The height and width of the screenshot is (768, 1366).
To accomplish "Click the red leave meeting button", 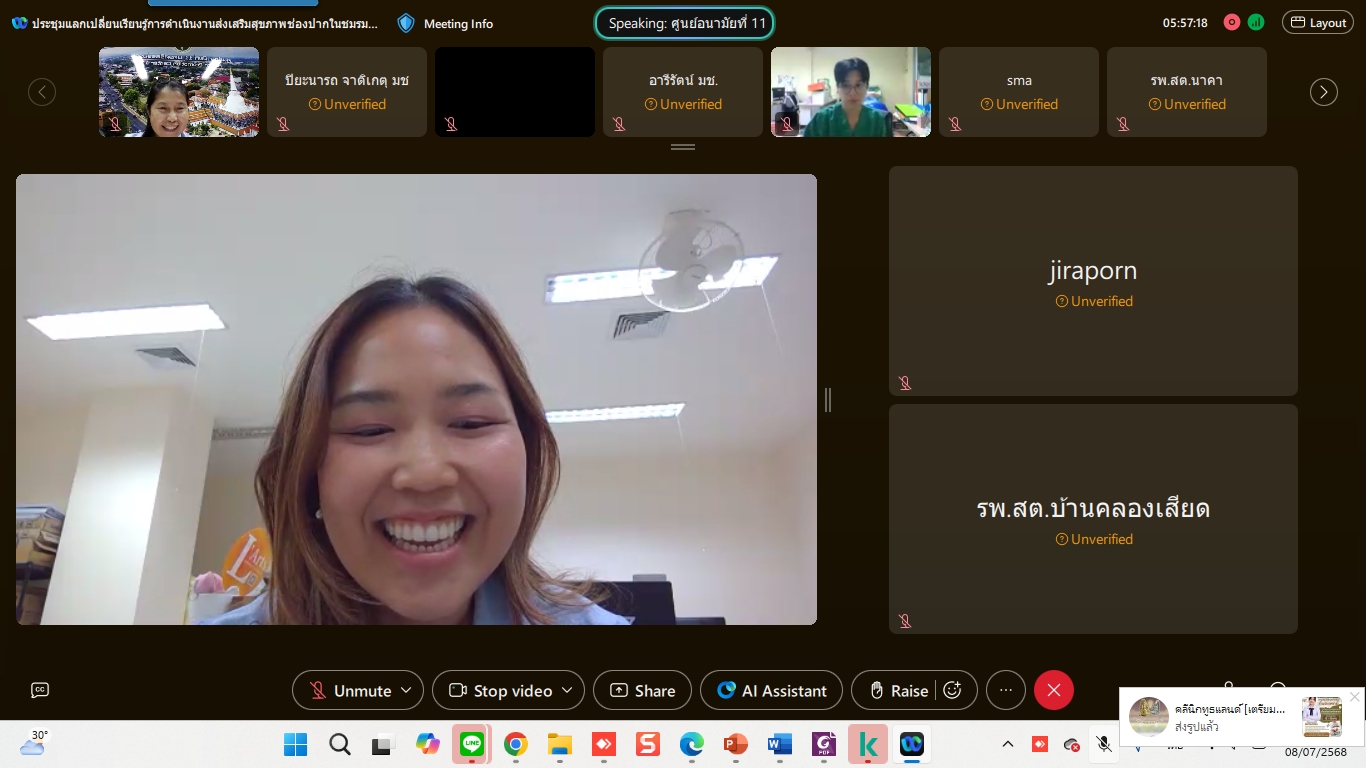I will point(1053,690).
